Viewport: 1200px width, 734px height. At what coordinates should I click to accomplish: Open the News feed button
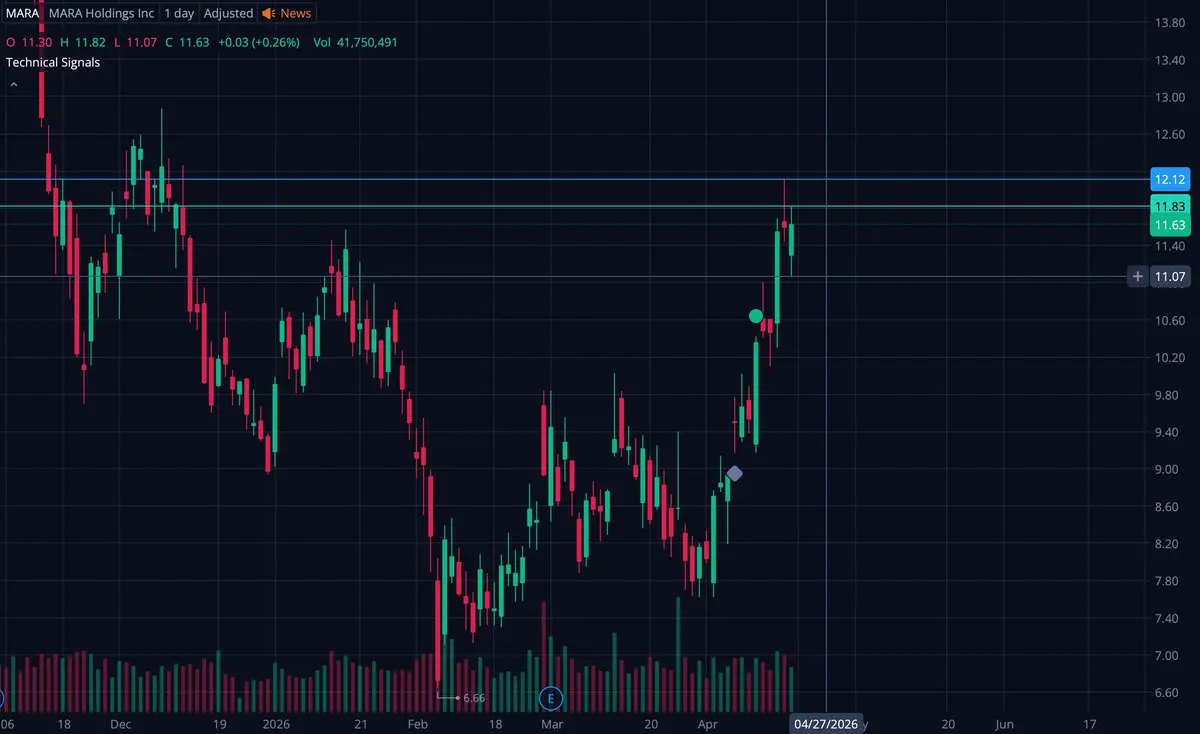[287, 13]
